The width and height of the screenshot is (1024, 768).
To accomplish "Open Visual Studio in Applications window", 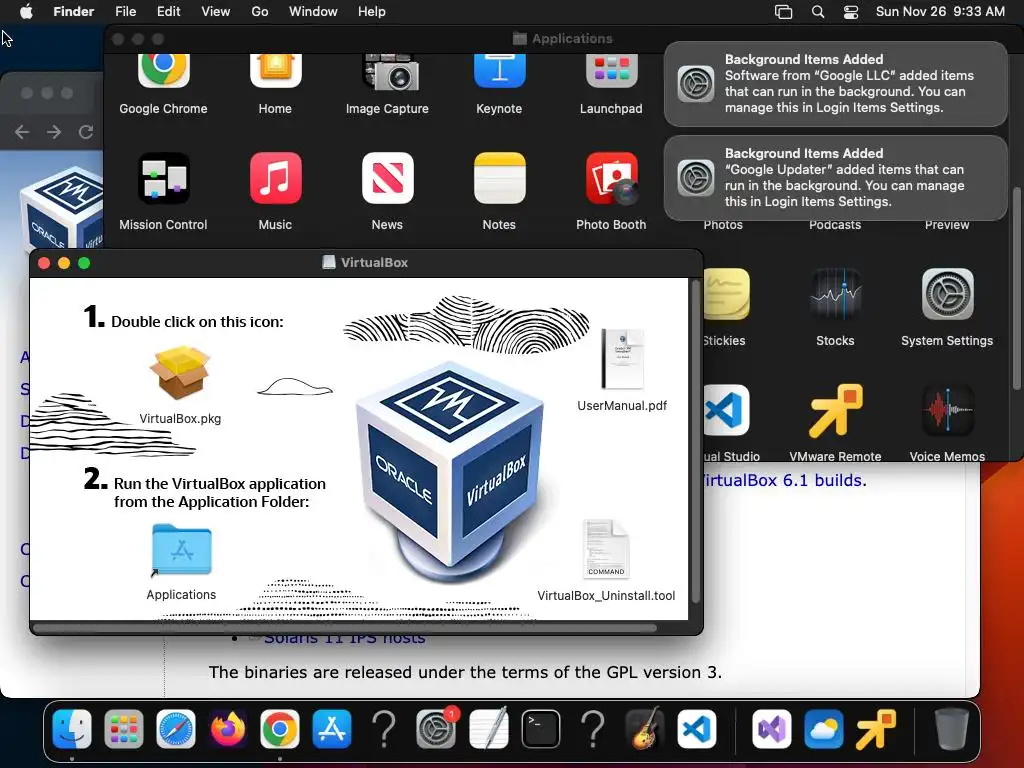I will point(726,411).
